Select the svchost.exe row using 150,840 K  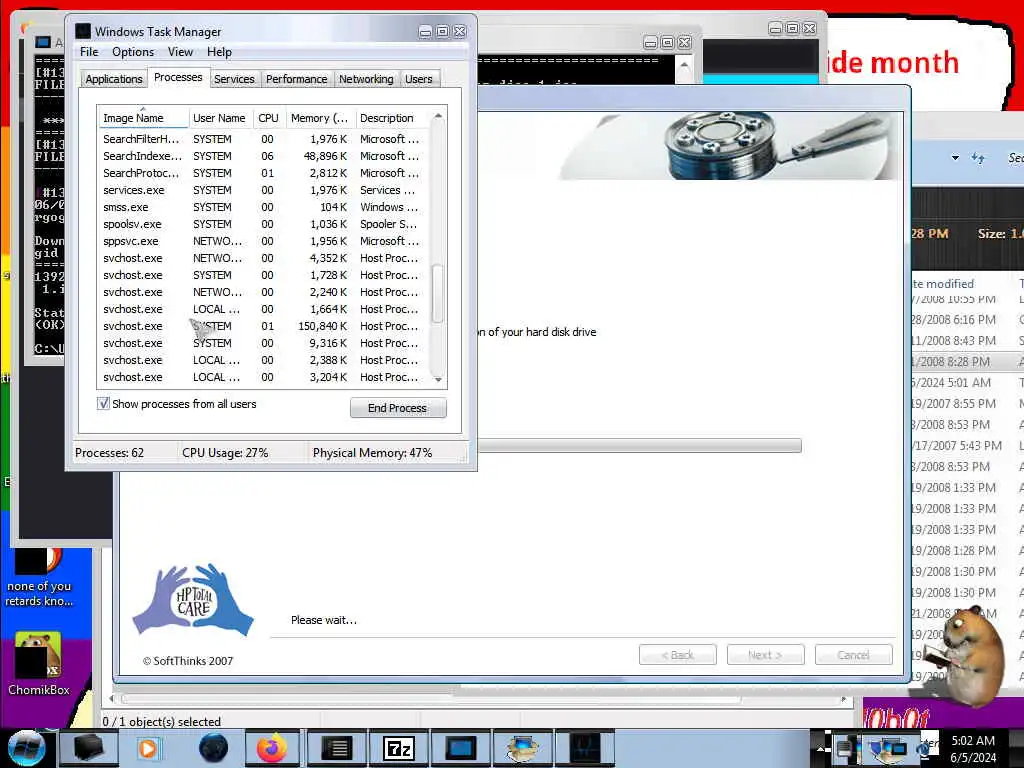tap(264, 326)
